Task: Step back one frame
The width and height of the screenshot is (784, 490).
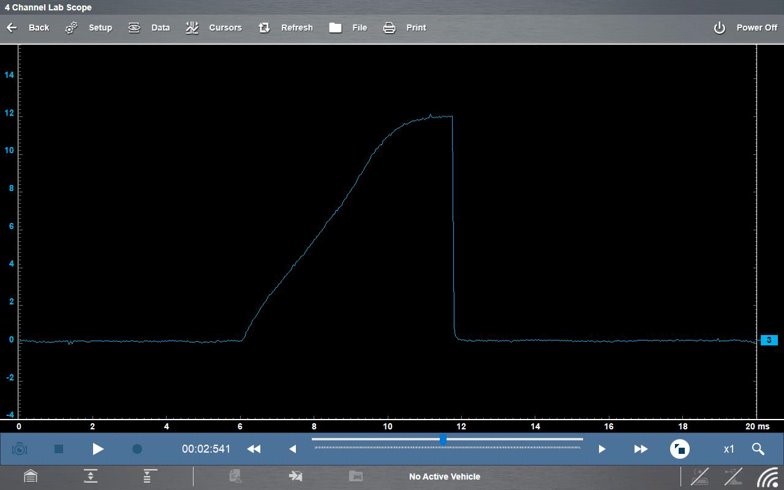Action: (293, 449)
